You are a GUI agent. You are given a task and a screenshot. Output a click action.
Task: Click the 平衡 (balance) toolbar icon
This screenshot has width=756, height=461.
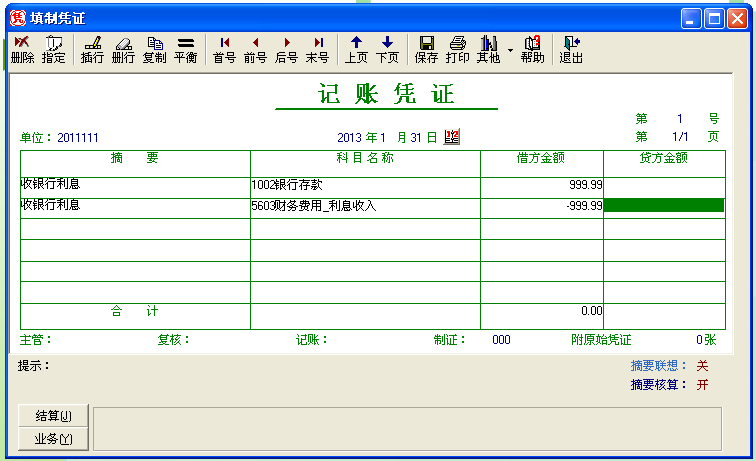coord(185,49)
